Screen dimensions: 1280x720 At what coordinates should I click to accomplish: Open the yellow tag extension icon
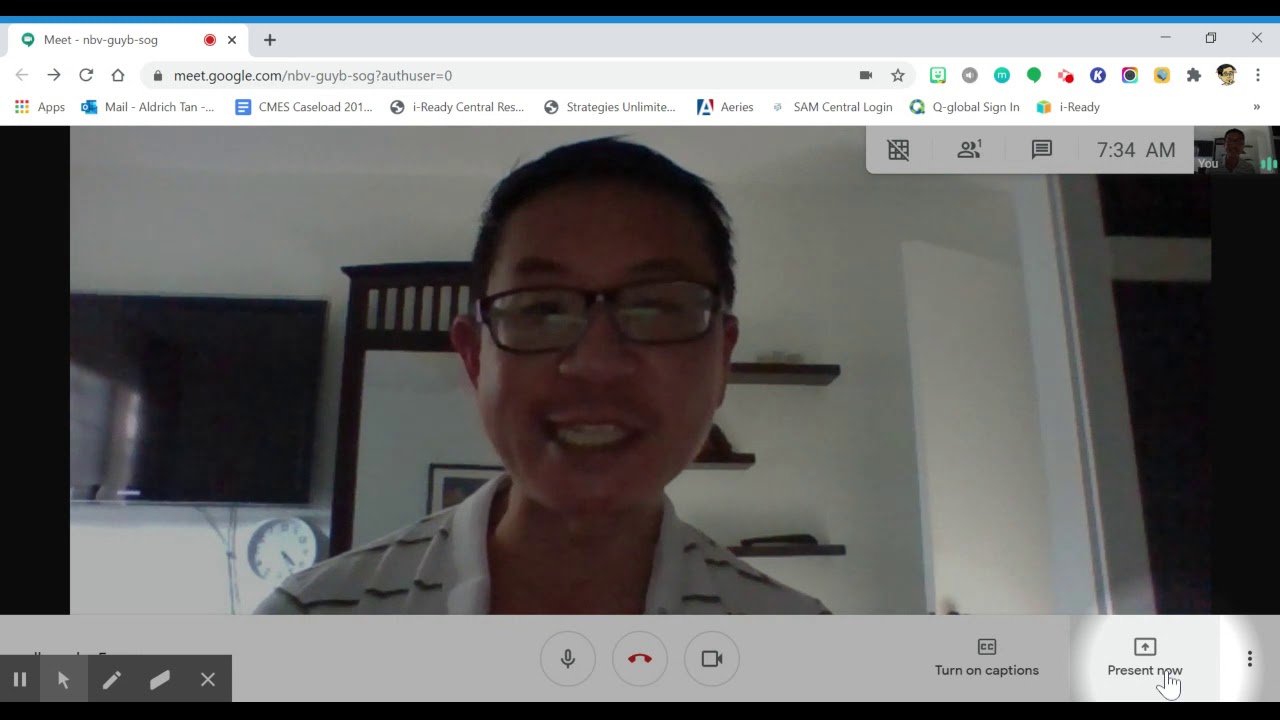[x=1162, y=75]
